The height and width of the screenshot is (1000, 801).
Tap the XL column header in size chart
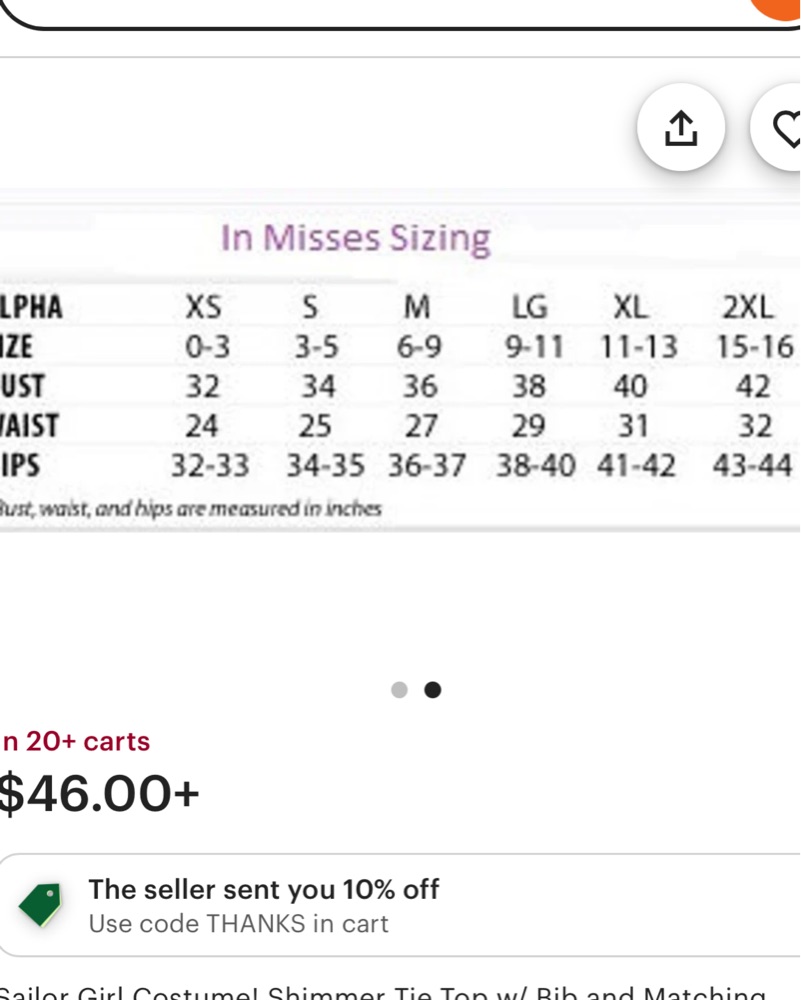click(x=631, y=307)
